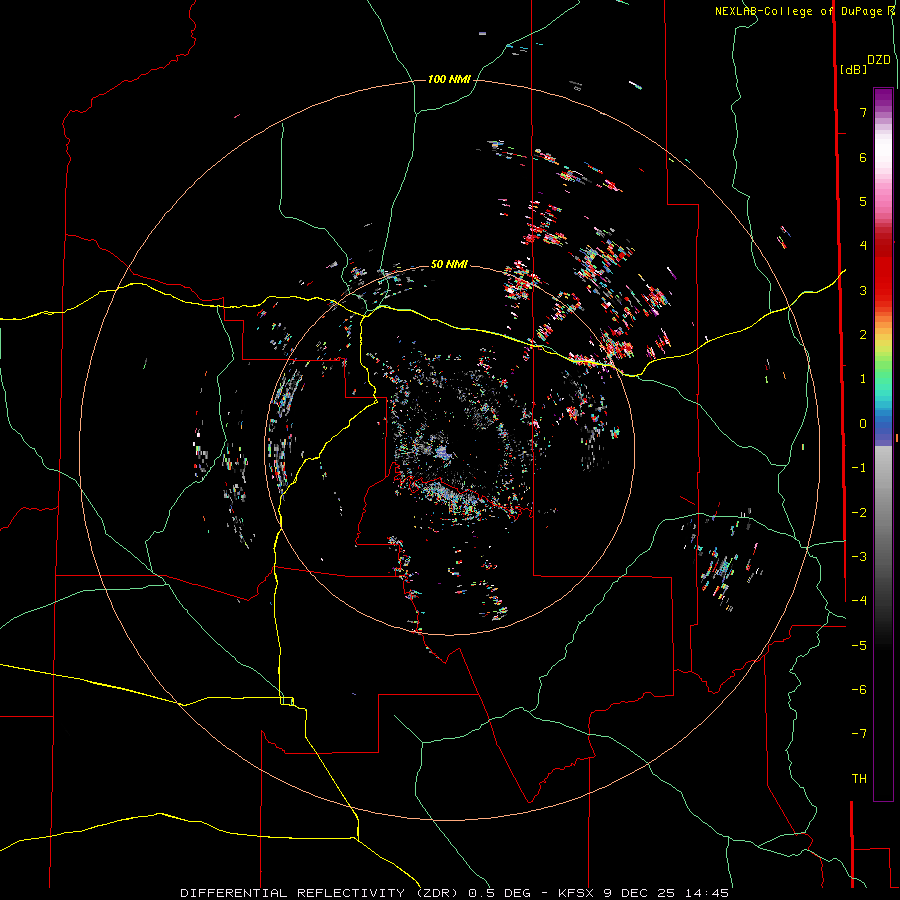Select the 100 NMI range ring label
The height and width of the screenshot is (900, 900).
coord(449,79)
